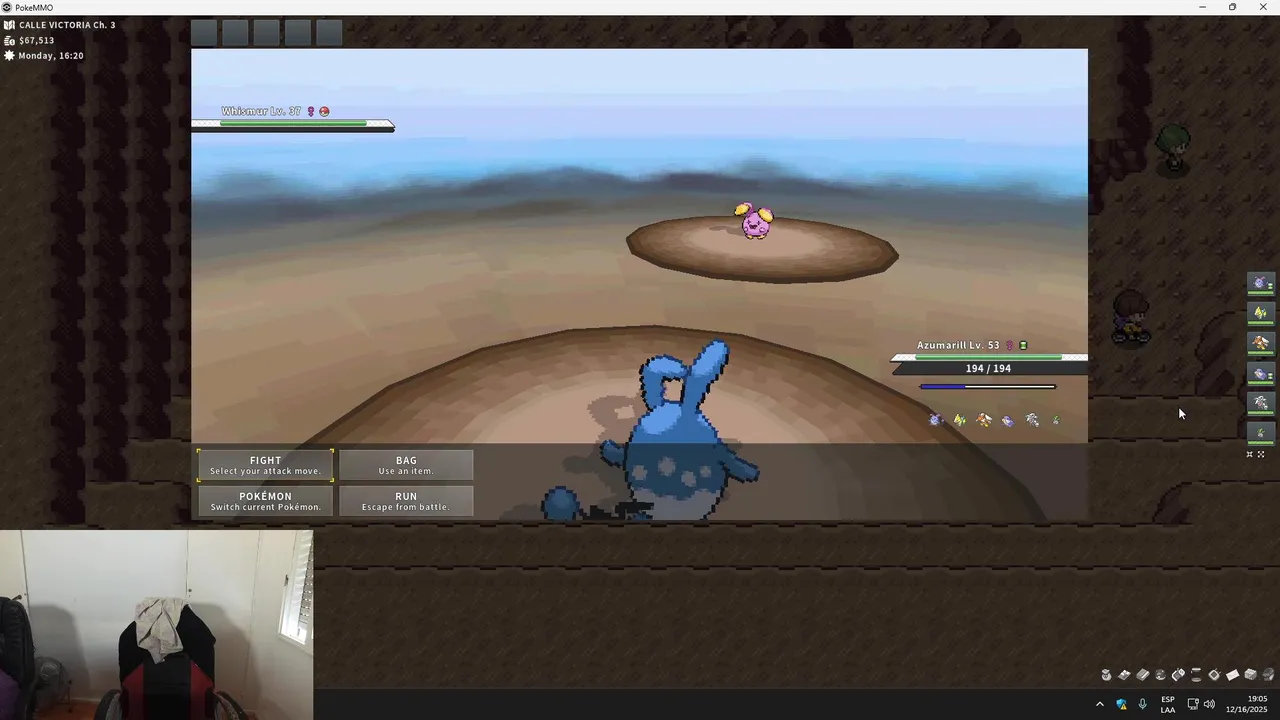Click the wild Whismur sprite

coord(756,220)
